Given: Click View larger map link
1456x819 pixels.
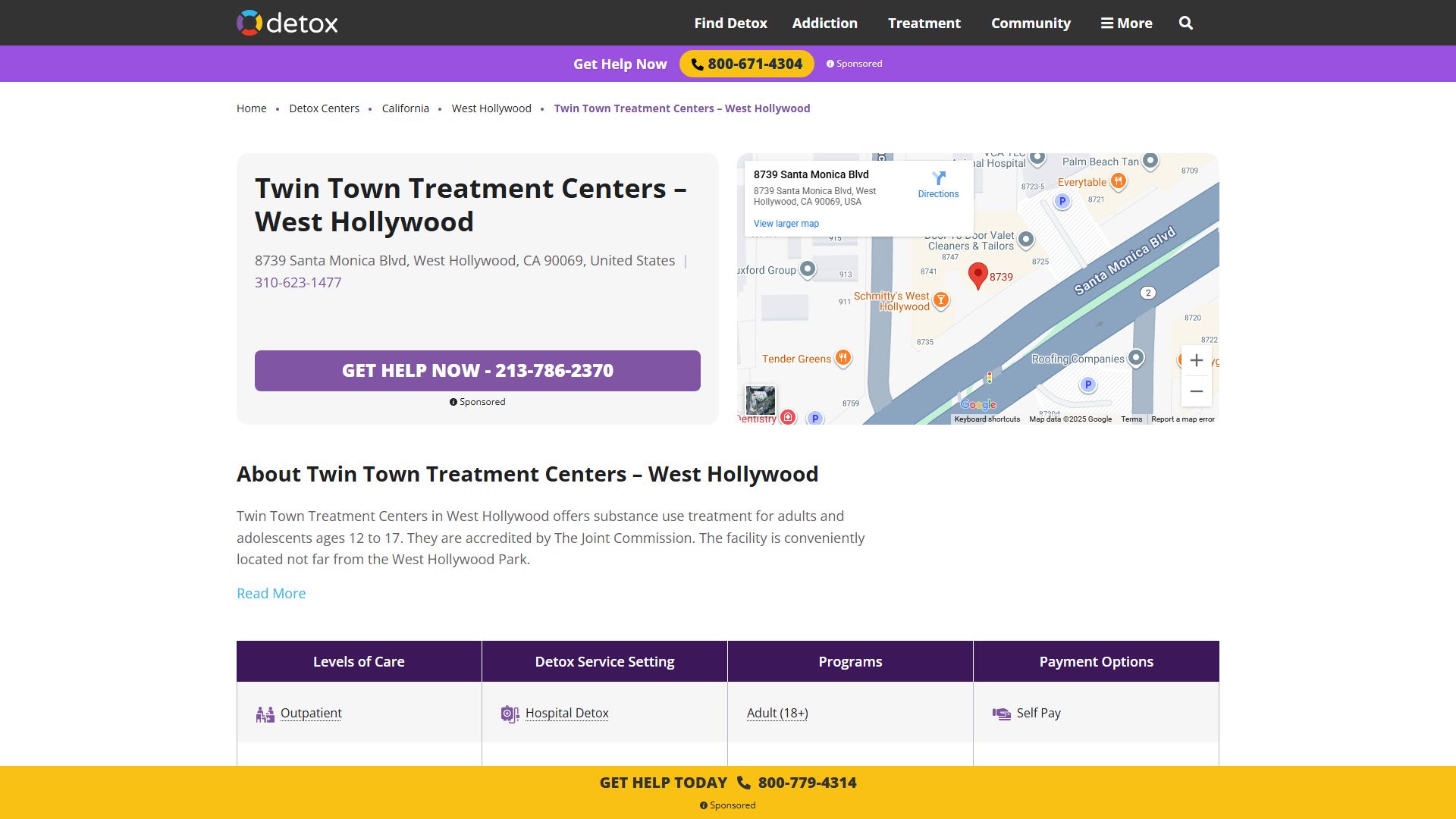Looking at the screenshot, I should click(x=786, y=224).
